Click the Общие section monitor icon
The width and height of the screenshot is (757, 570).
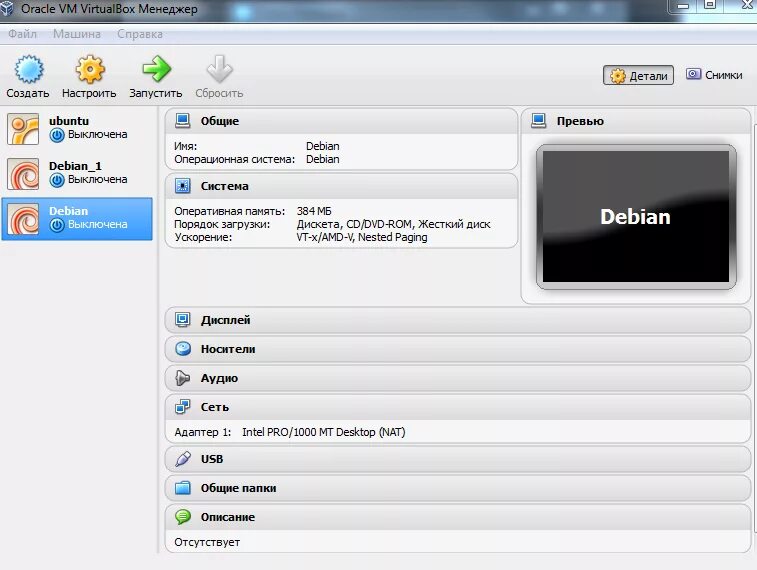click(x=182, y=121)
